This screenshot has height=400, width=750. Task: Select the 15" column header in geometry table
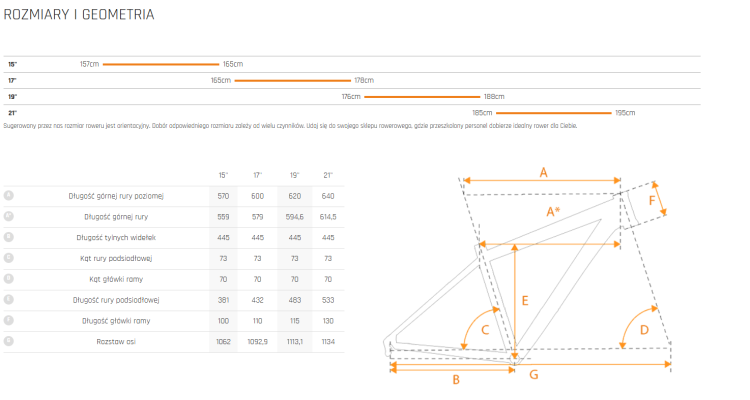point(223,175)
